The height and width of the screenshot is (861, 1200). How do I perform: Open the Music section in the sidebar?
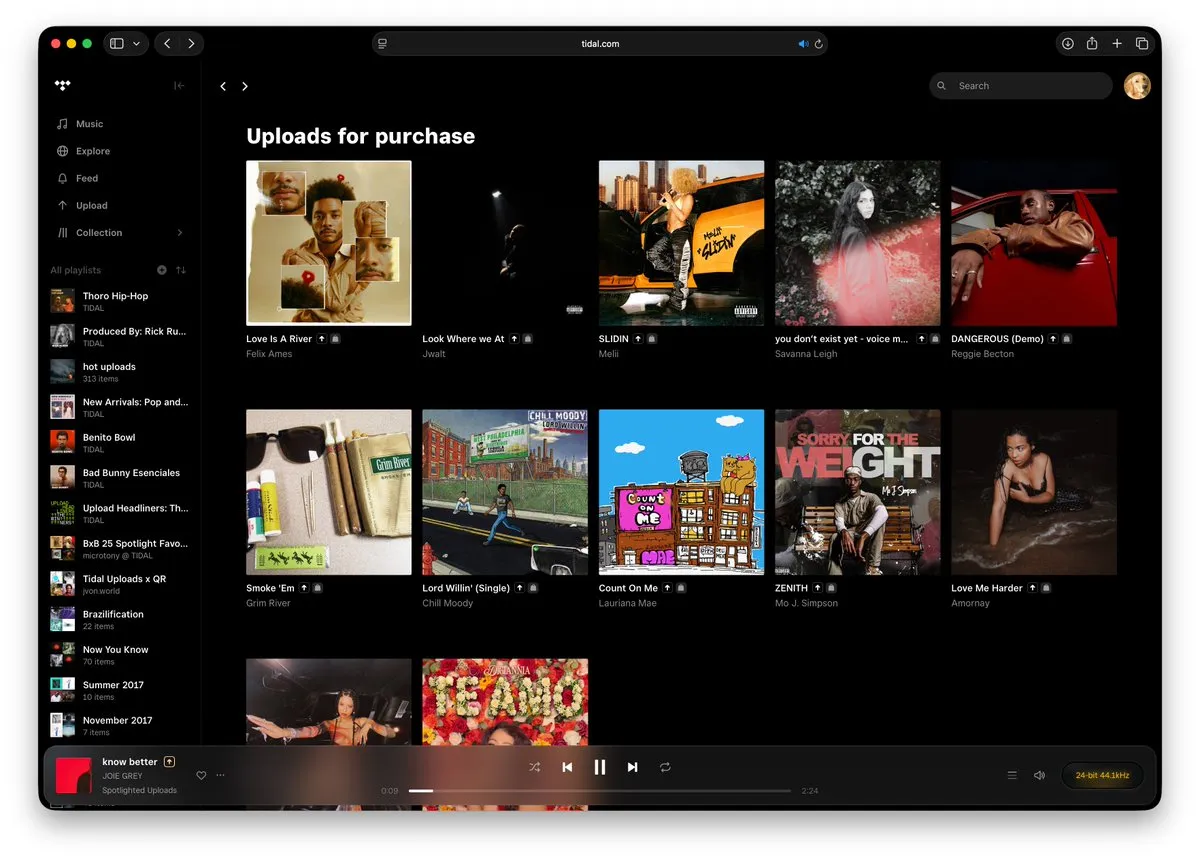pyautogui.click(x=89, y=123)
